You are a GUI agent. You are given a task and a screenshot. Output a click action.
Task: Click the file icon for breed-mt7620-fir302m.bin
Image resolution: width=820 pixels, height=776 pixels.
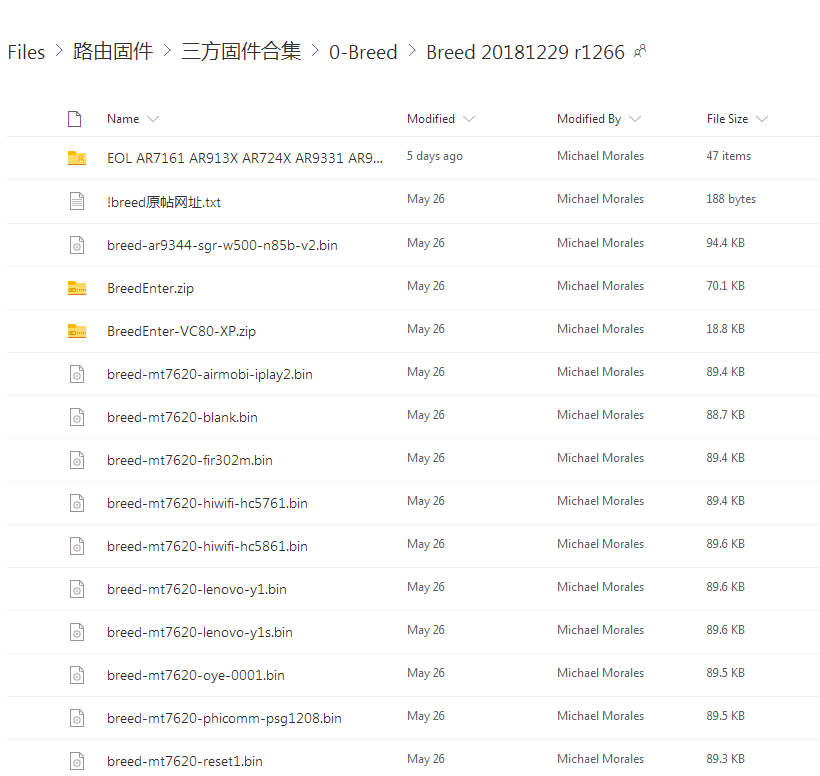point(77,460)
